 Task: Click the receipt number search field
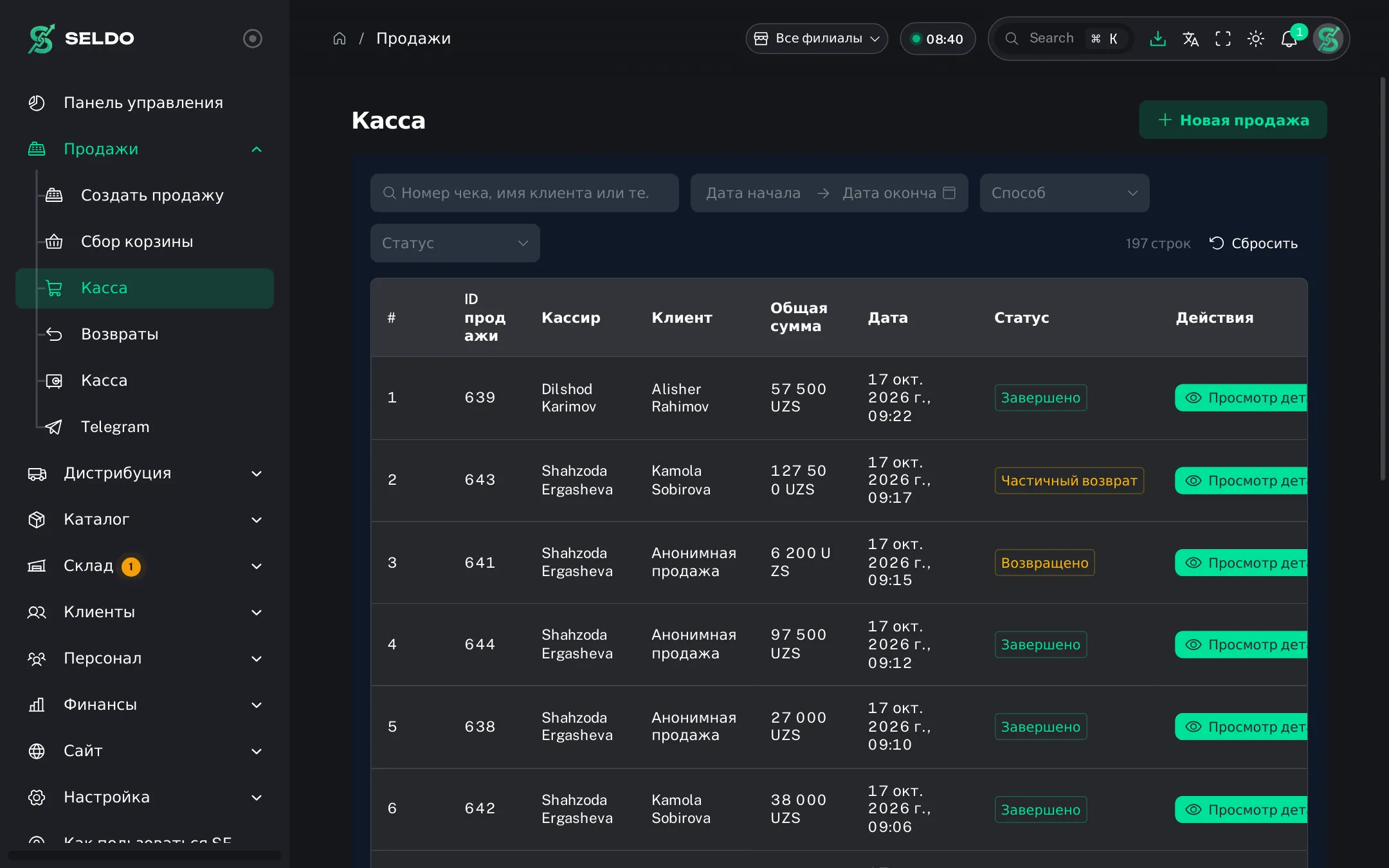pyautogui.click(x=524, y=193)
